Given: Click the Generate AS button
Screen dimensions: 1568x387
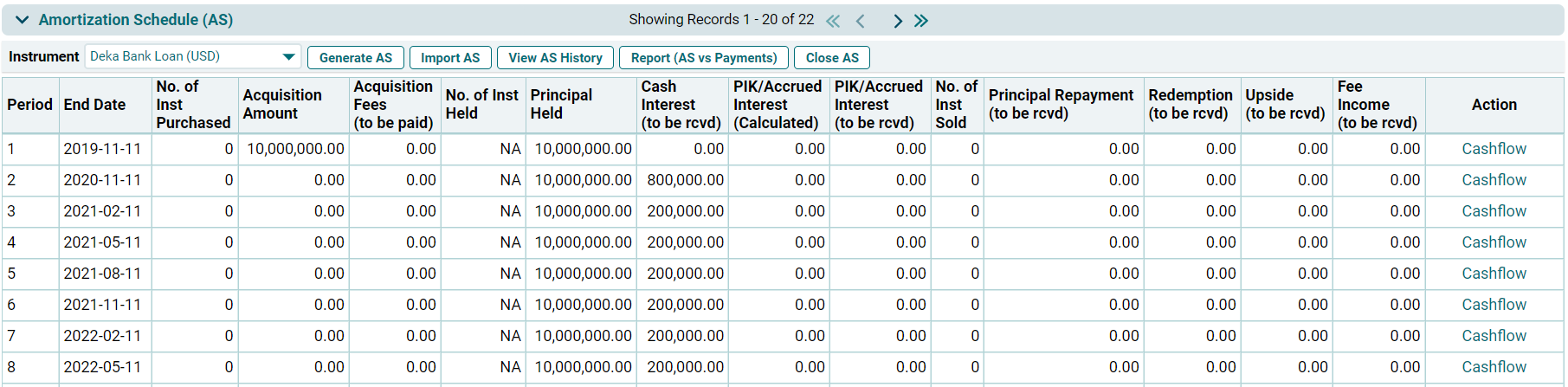Looking at the screenshot, I should click(x=355, y=58).
